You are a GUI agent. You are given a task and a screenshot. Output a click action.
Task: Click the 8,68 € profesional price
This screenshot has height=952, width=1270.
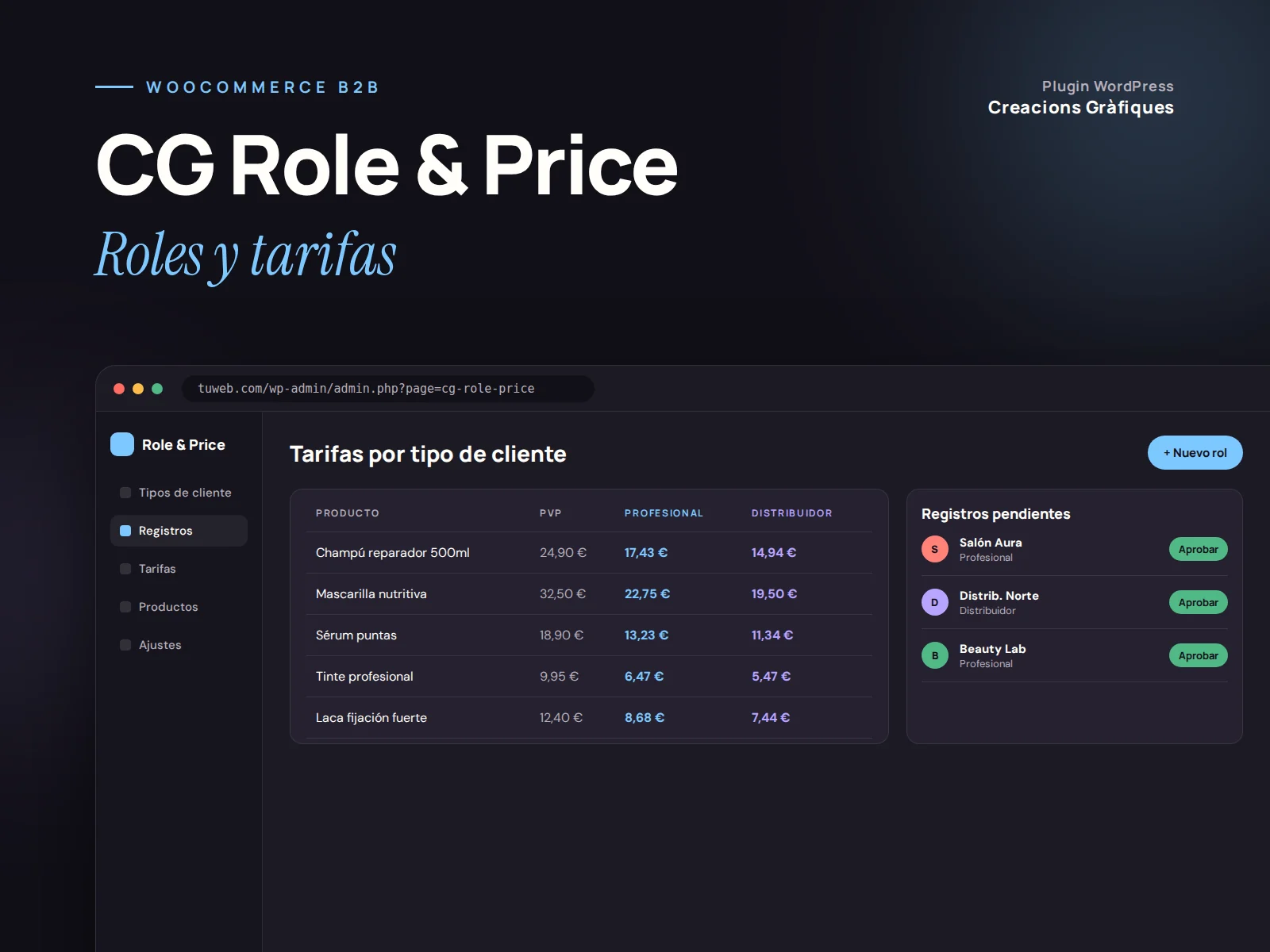pyautogui.click(x=645, y=718)
